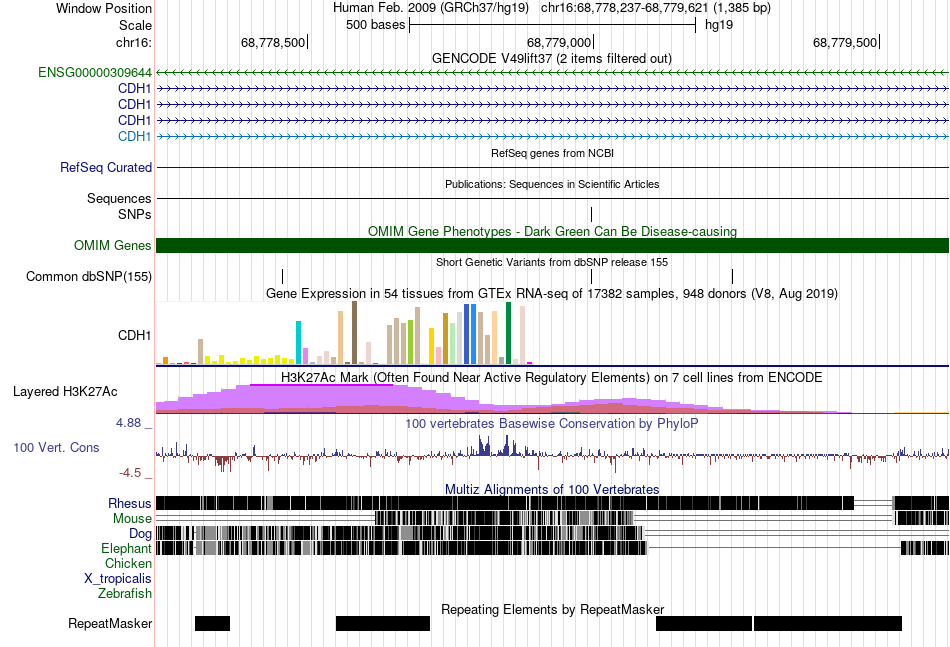
Task: Click Short Genetic Variants from dbSNP title
Action: point(552,262)
